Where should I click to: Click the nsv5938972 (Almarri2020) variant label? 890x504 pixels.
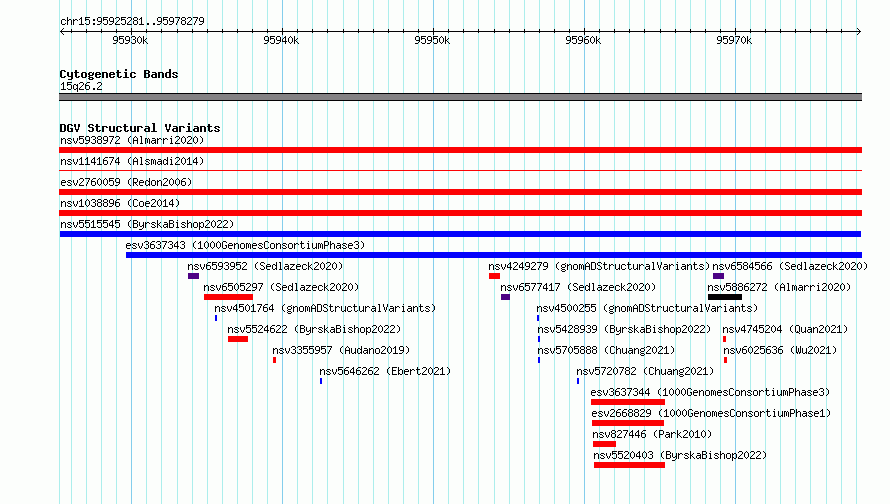132,140
